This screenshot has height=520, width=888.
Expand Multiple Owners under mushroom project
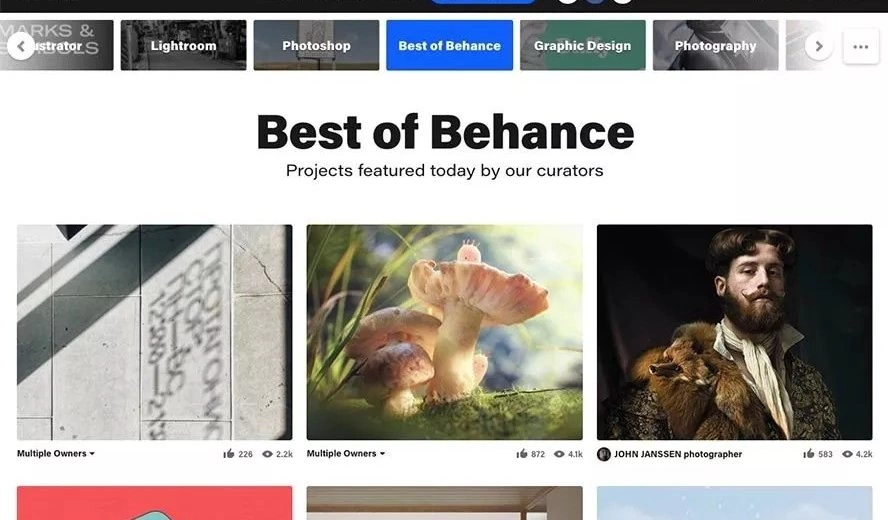(x=346, y=454)
